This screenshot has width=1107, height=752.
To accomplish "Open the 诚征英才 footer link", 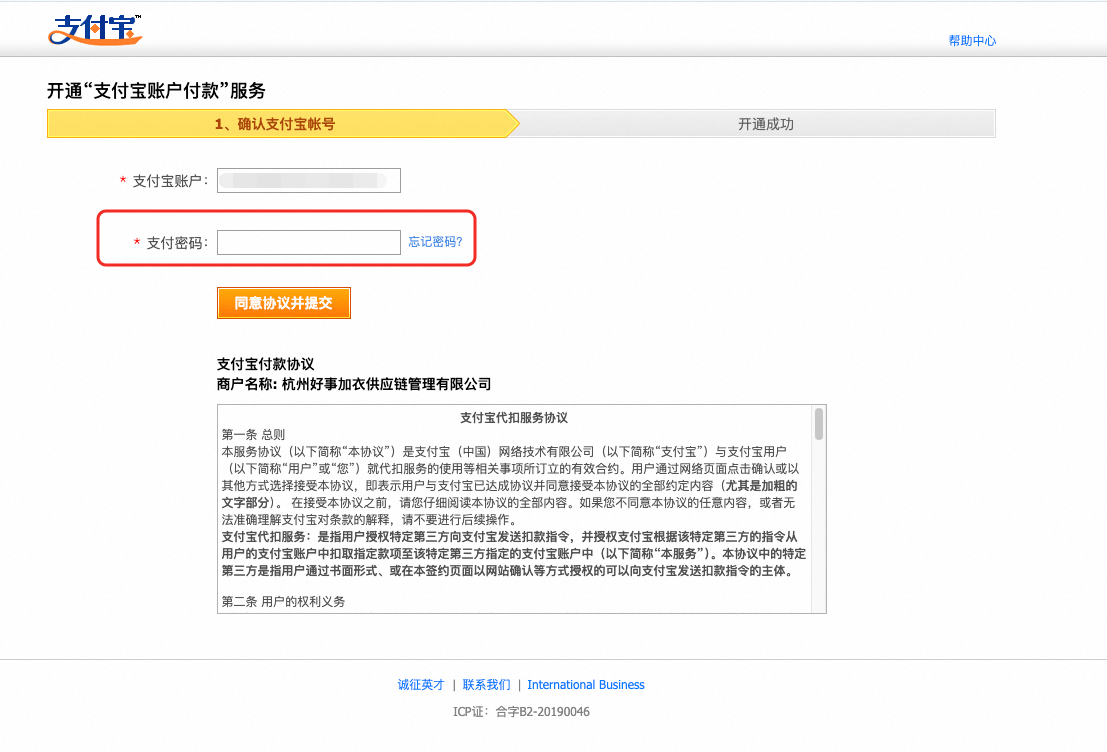I will click(421, 685).
